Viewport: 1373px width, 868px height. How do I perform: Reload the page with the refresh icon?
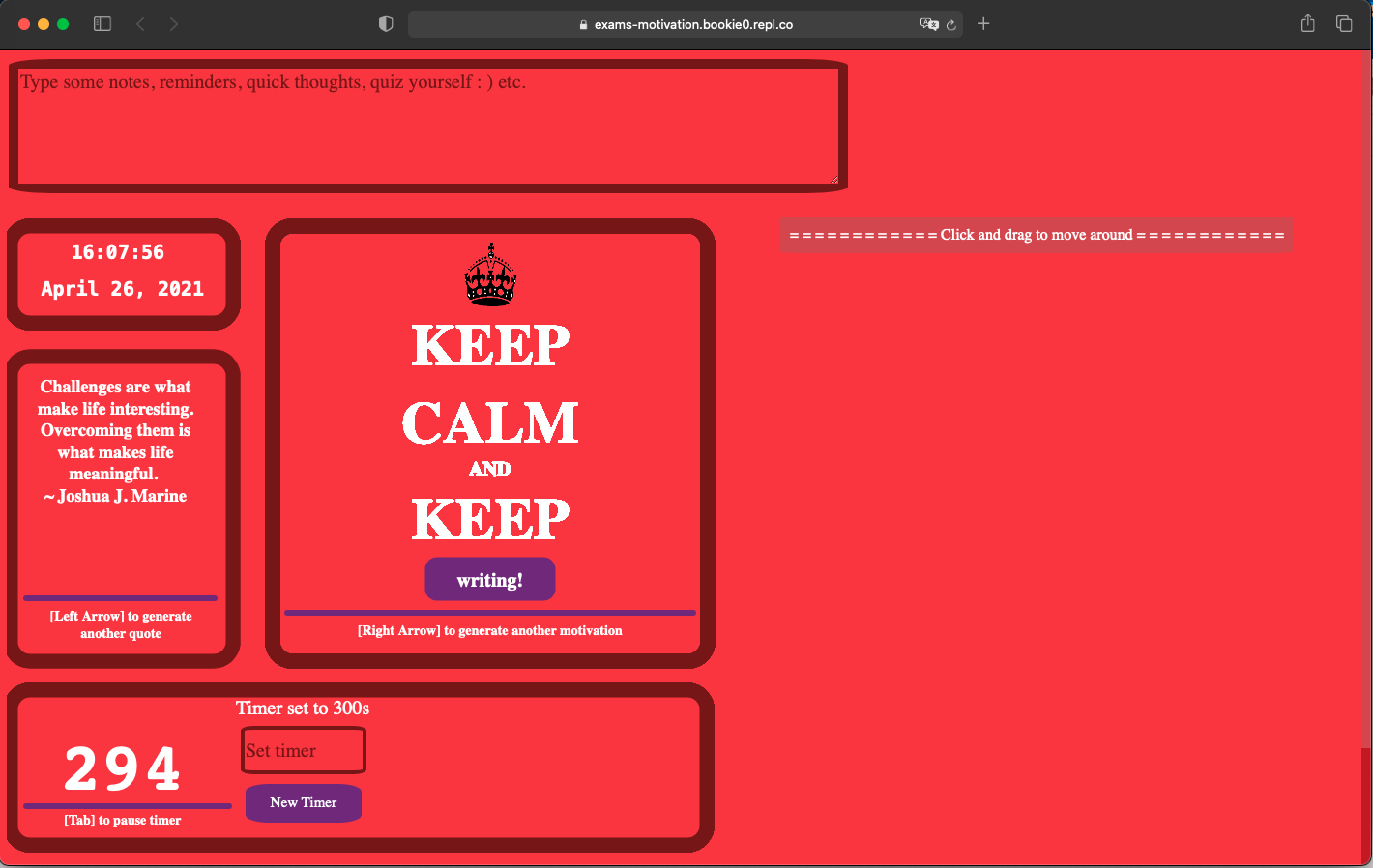951,25
